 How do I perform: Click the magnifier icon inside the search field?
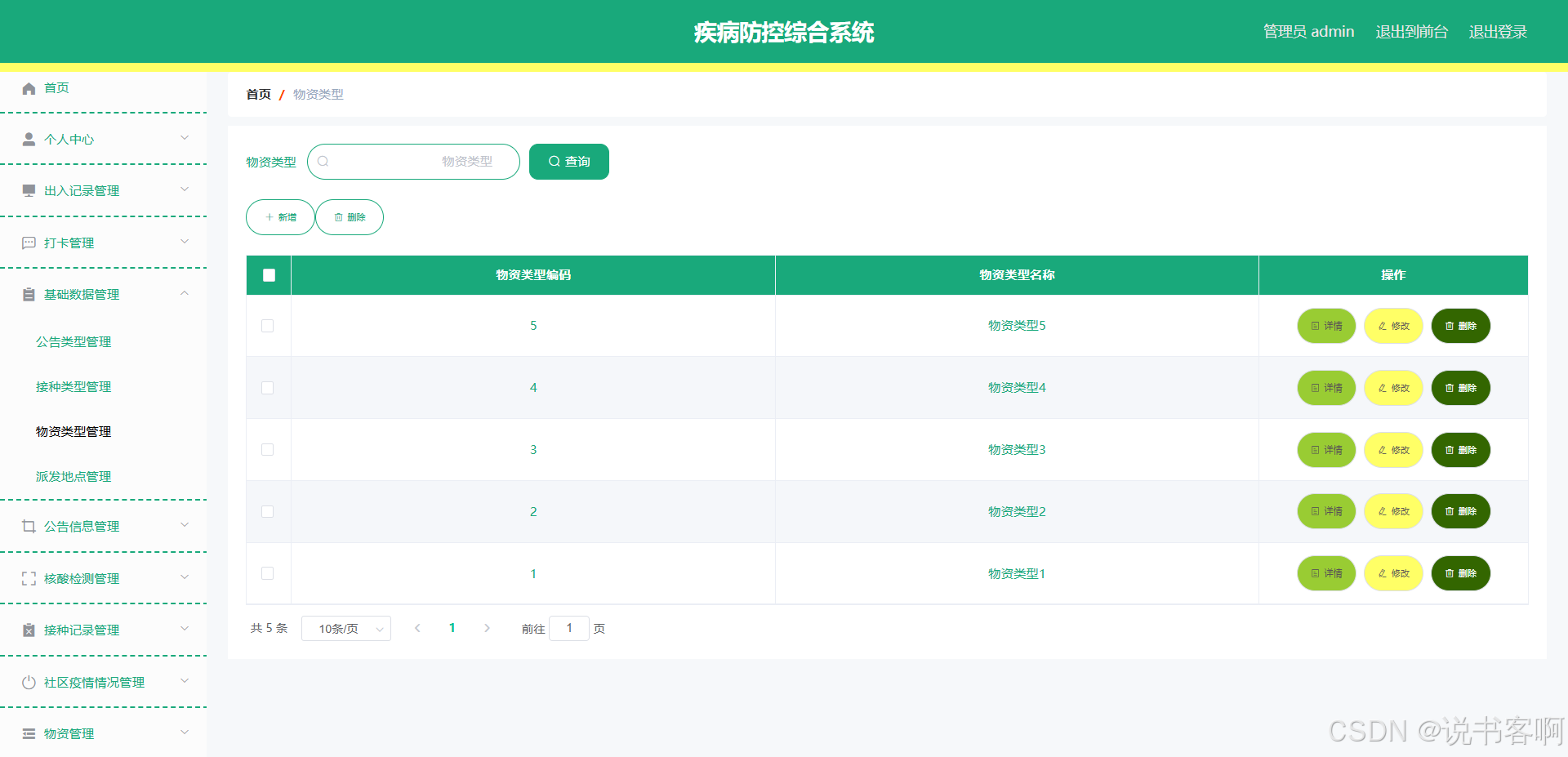pyautogui.click(x=323, y=162)
